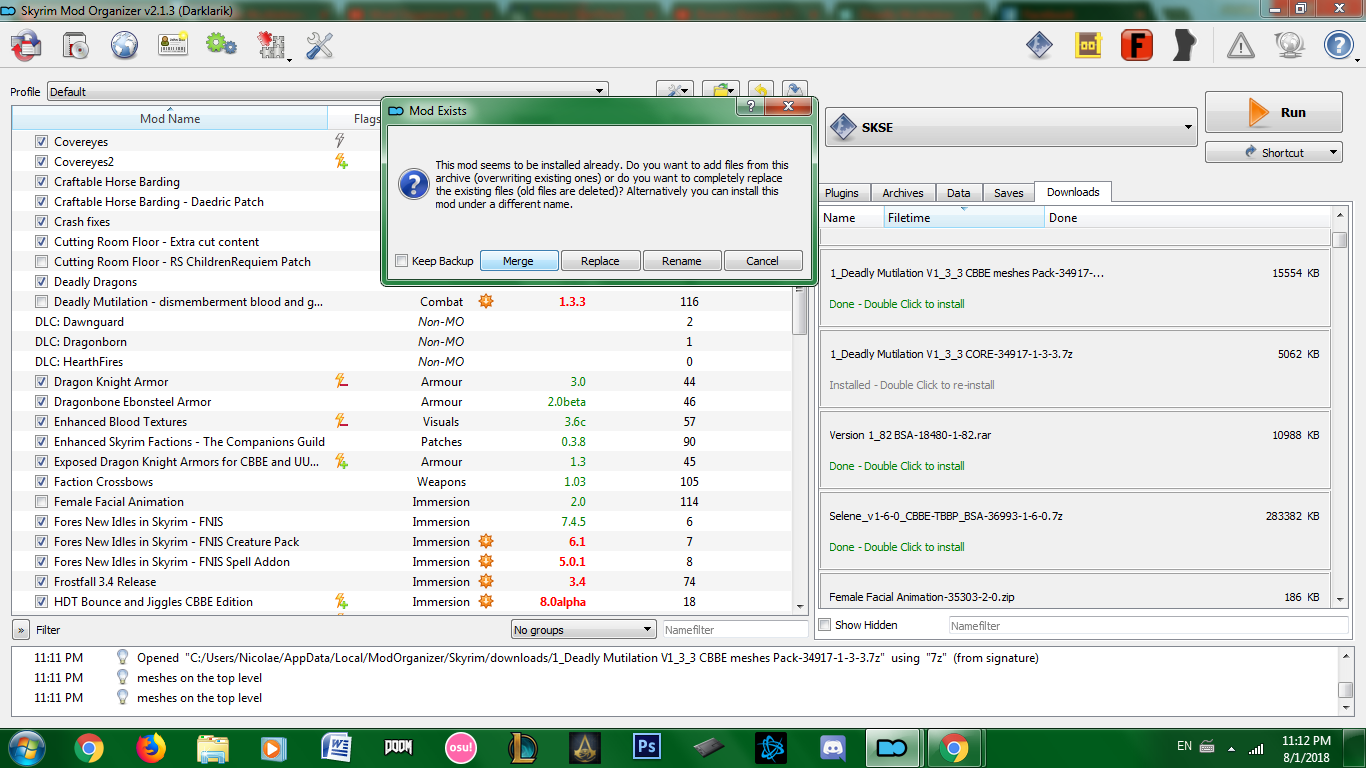Screen dimensions: 1366x768
Task: Disable the Crash fixes mod checkbox
Action: [41, 221]
